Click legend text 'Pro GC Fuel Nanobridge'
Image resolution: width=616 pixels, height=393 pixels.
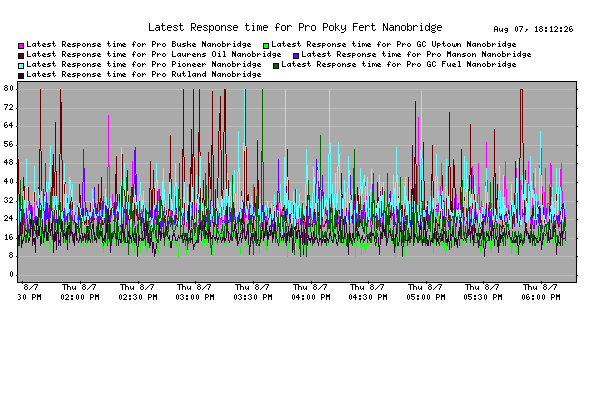(x=461, y=64)
